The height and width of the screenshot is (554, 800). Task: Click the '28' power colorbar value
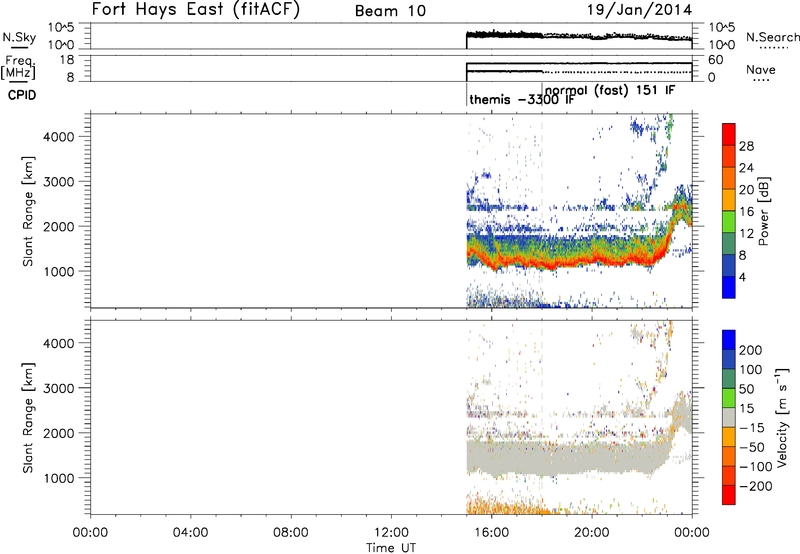pyautogui.click(x=746, y=146)
